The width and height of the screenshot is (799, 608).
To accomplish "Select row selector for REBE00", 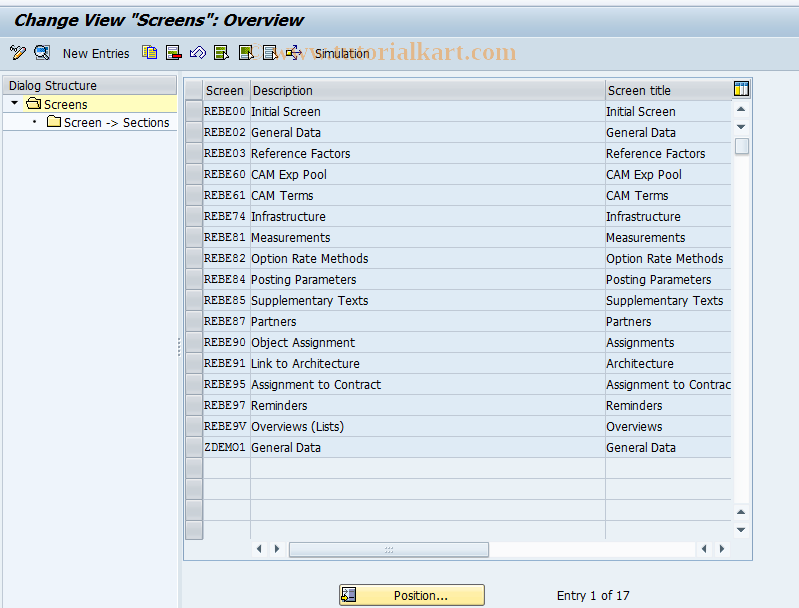I will click(x=194, y=111).
